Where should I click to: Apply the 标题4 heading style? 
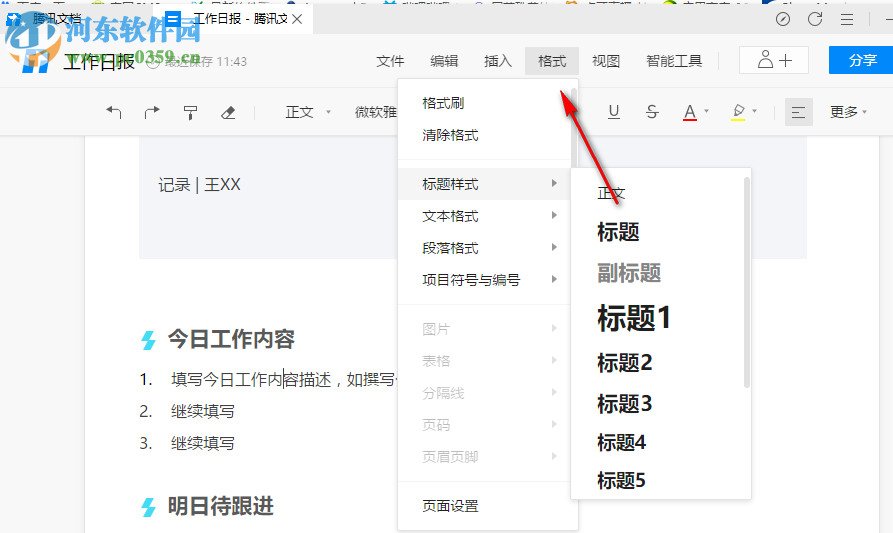click(621, 442)
